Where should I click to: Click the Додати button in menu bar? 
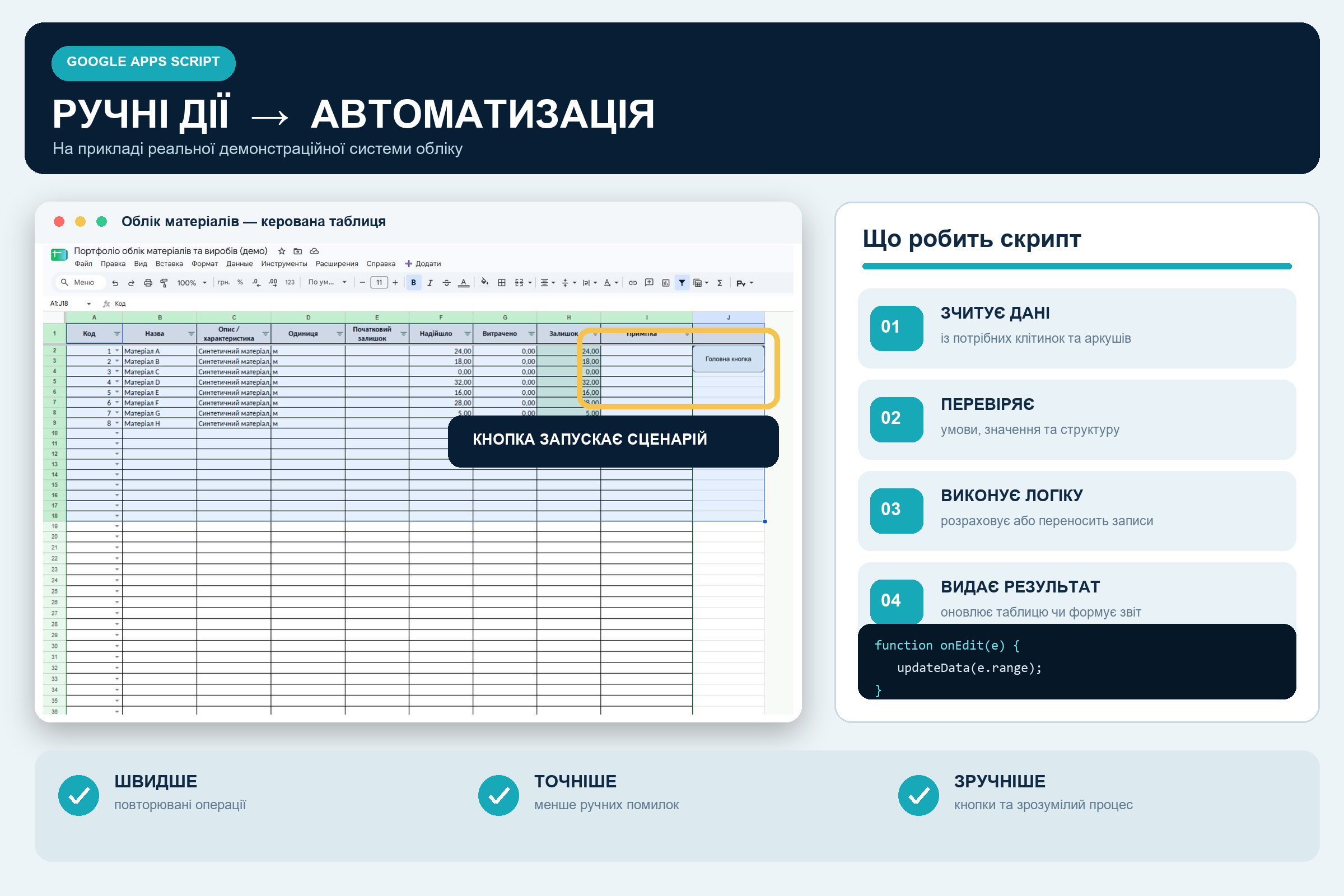click(423, 264)
